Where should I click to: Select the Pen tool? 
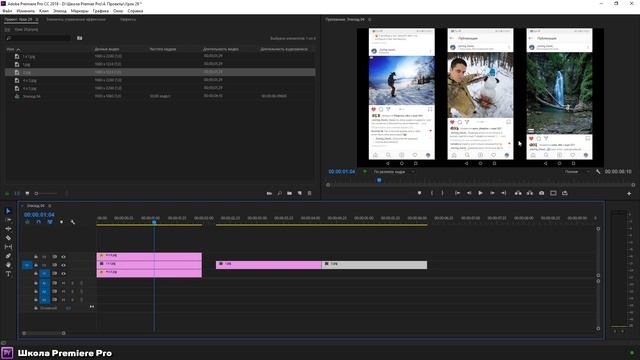pos(8,256)
